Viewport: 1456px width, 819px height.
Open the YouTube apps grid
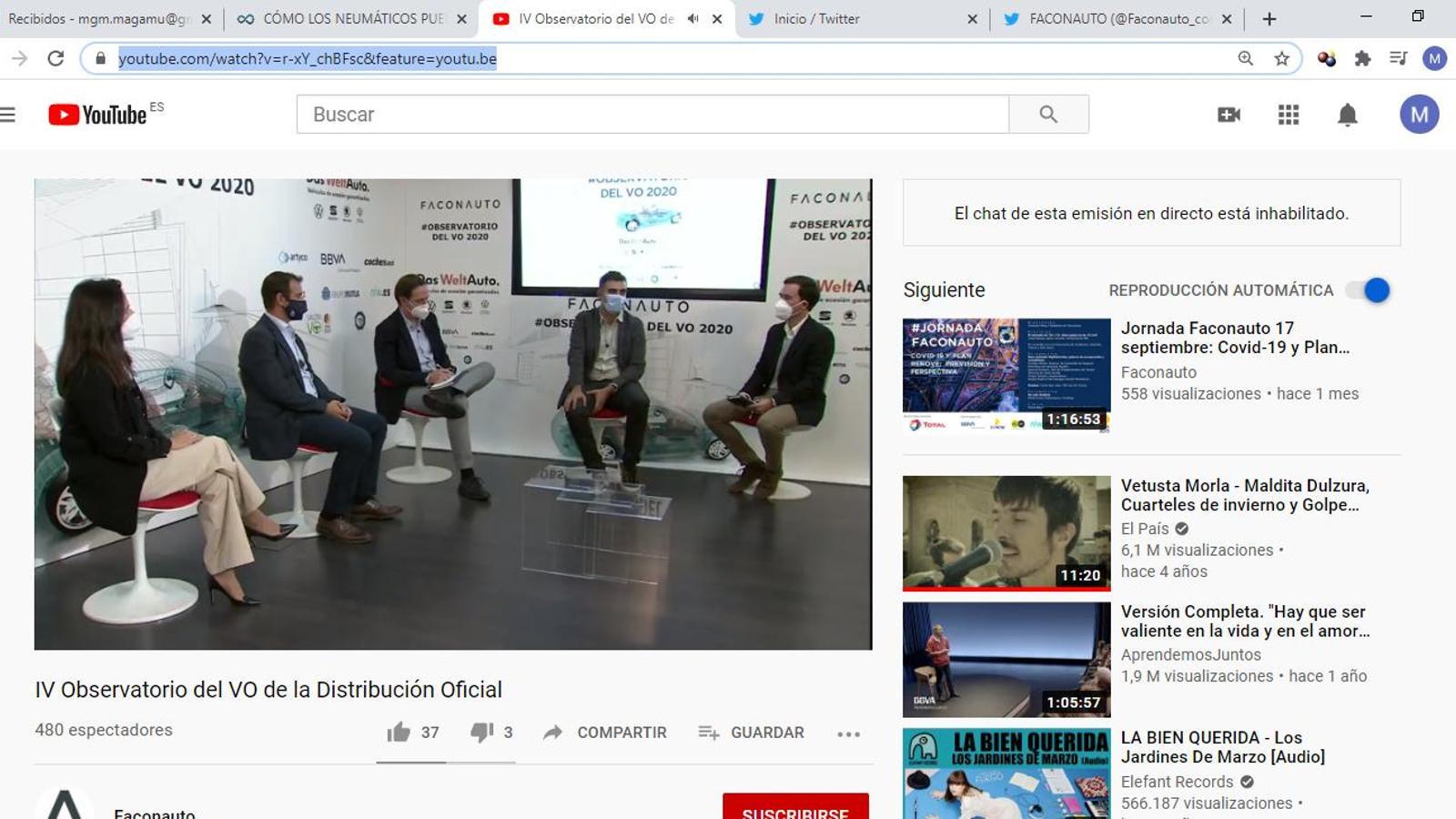[x=1288, y=115]
